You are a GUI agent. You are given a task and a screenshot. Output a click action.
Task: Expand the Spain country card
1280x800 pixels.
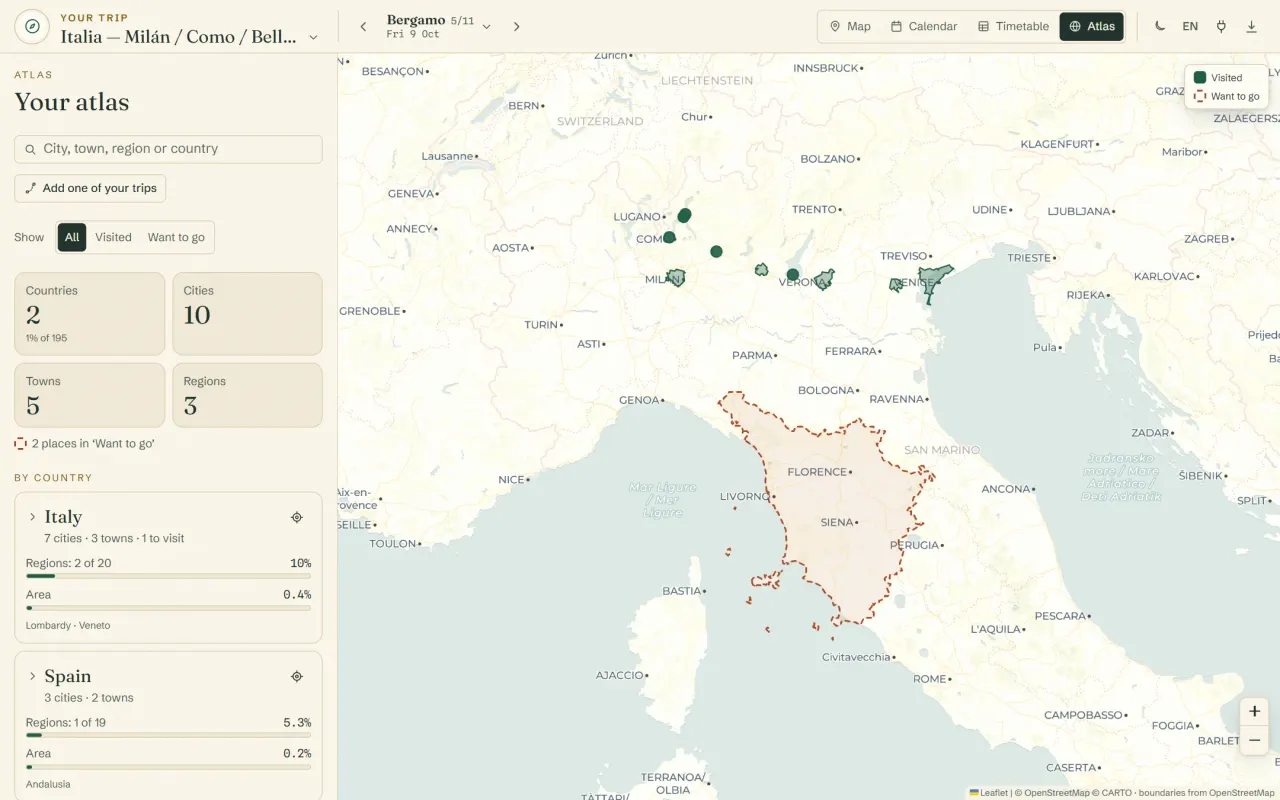pos(33,676)
